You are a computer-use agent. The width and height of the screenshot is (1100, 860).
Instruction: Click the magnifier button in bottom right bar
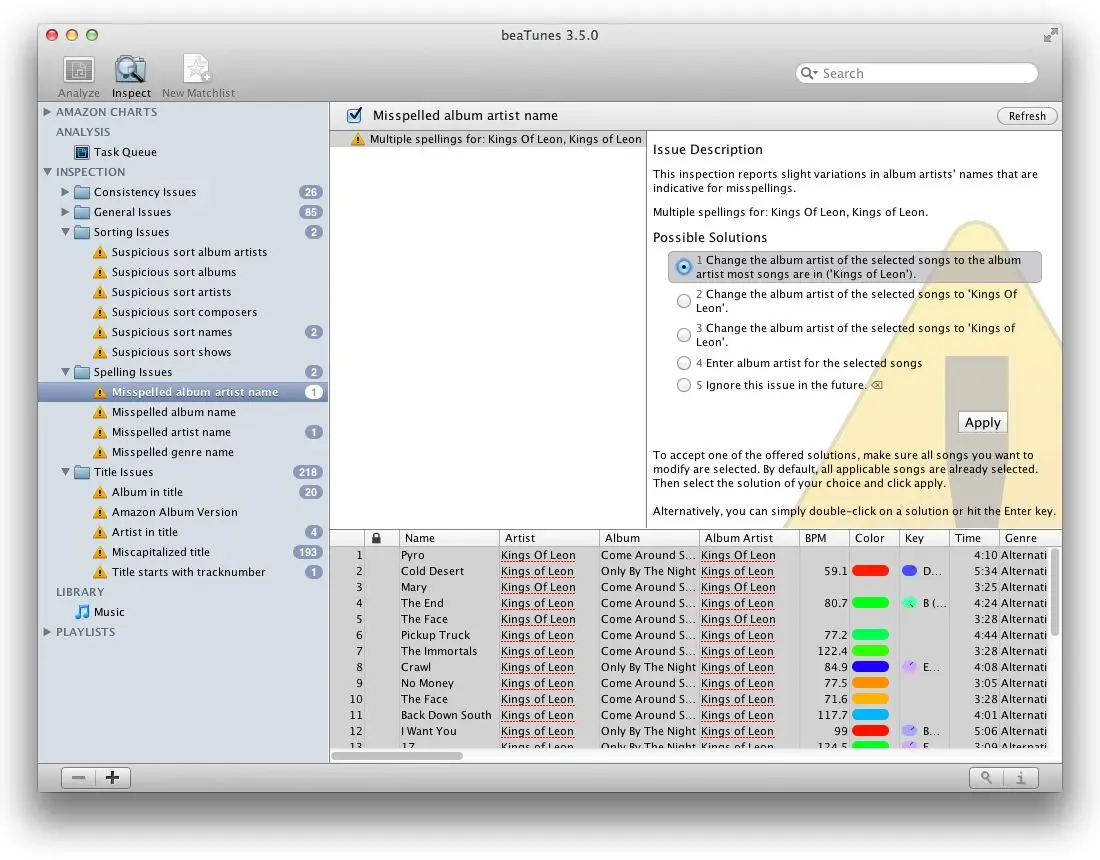pos(986,777)
